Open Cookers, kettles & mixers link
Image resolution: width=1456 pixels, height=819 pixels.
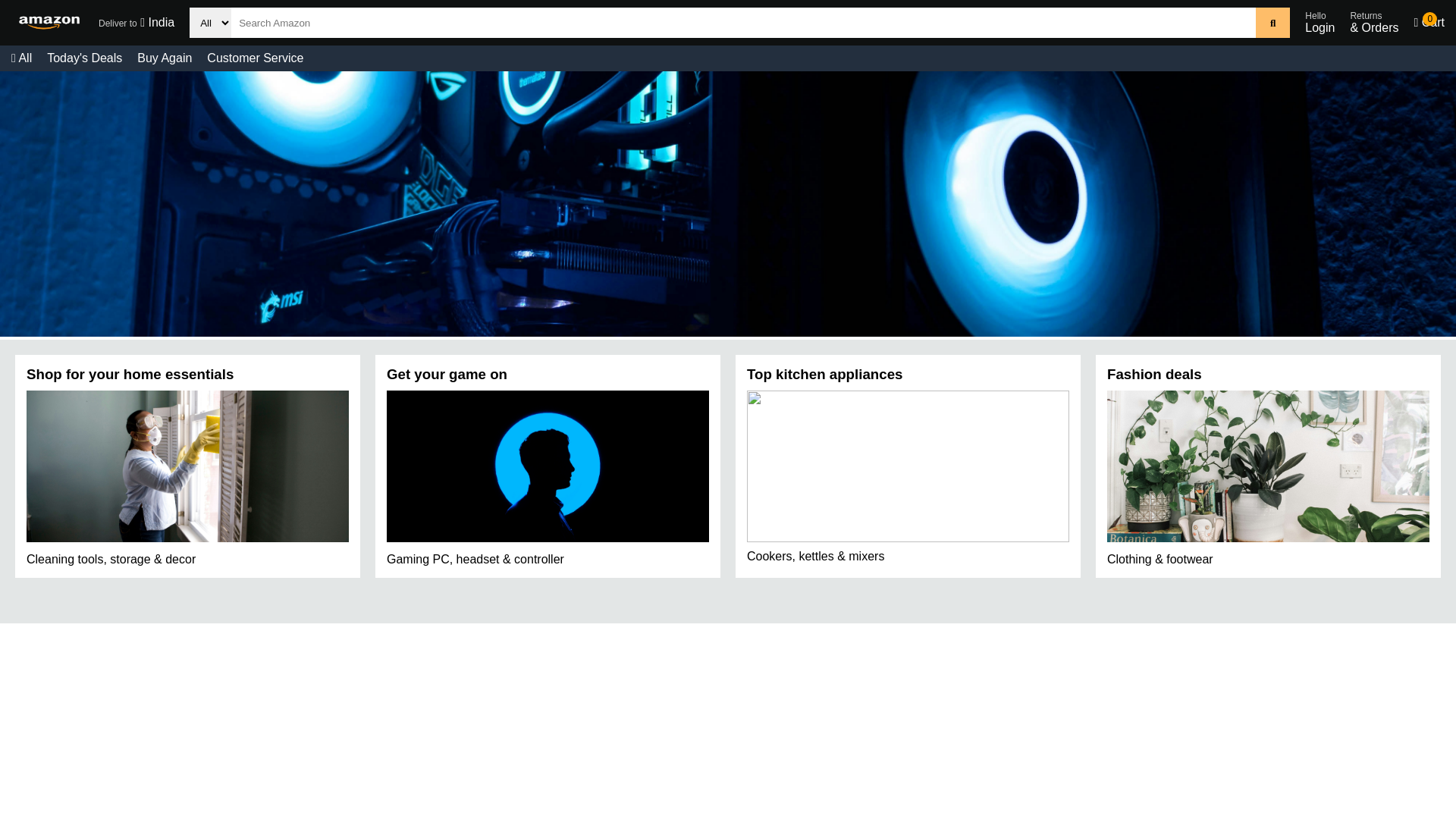pyautogui.click(x=815, y=557)
